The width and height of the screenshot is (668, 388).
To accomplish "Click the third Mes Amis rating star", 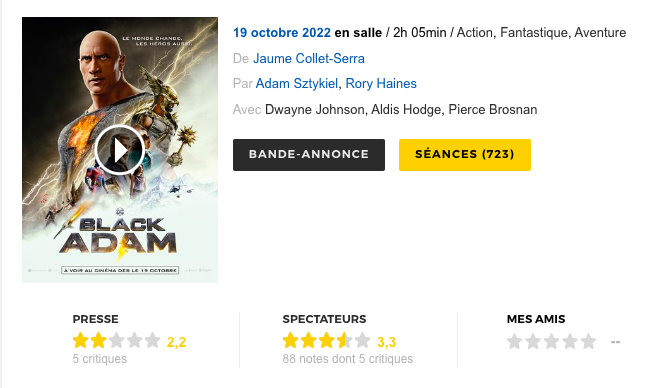I will point(552,341).
